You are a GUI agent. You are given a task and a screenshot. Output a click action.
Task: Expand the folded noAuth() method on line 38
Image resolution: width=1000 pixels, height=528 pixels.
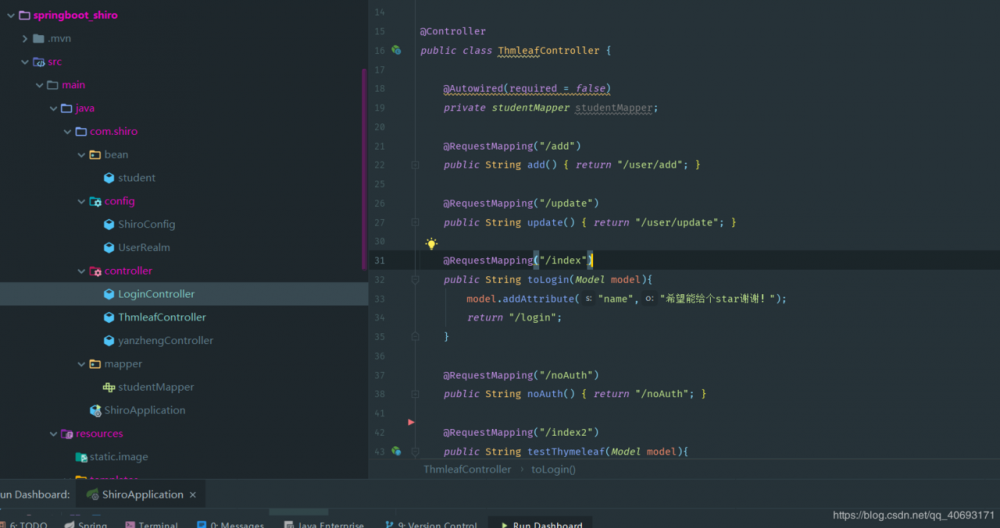[414, 394]
